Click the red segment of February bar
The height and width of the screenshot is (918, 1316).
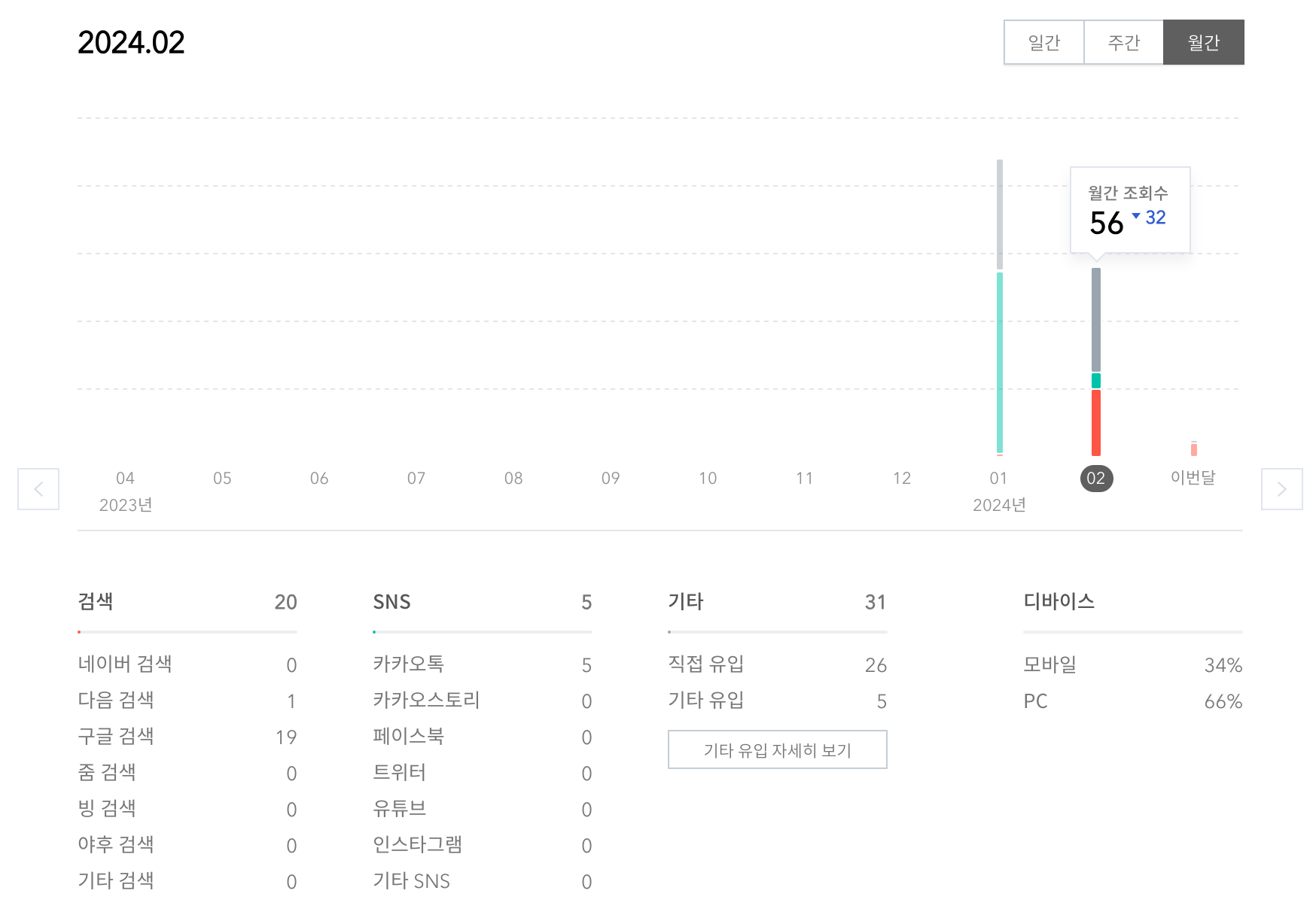click(x=1096, y=422)
